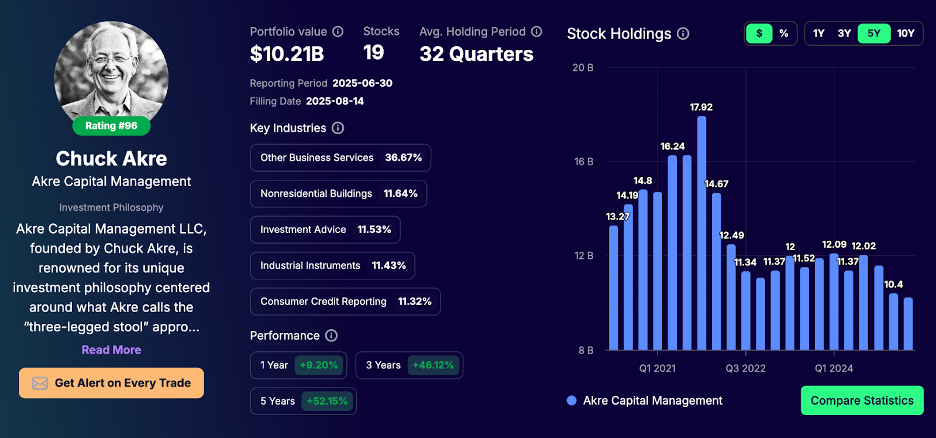Viewport: 936px width, 438px height.
Task: Select the filing date 2025-08-14
Action: (x=335, y=101)
